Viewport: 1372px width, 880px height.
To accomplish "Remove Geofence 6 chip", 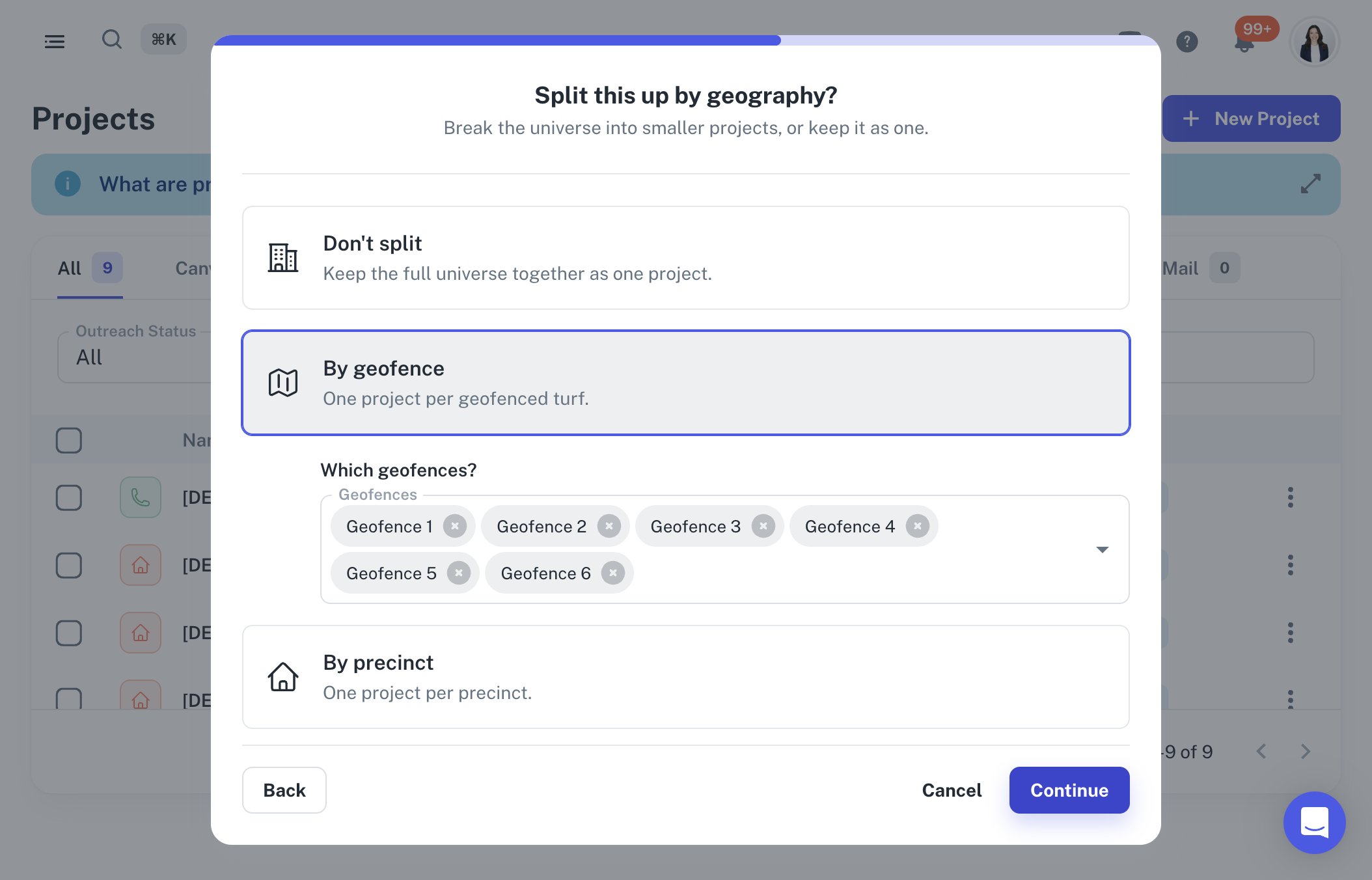I will [613, 573].
